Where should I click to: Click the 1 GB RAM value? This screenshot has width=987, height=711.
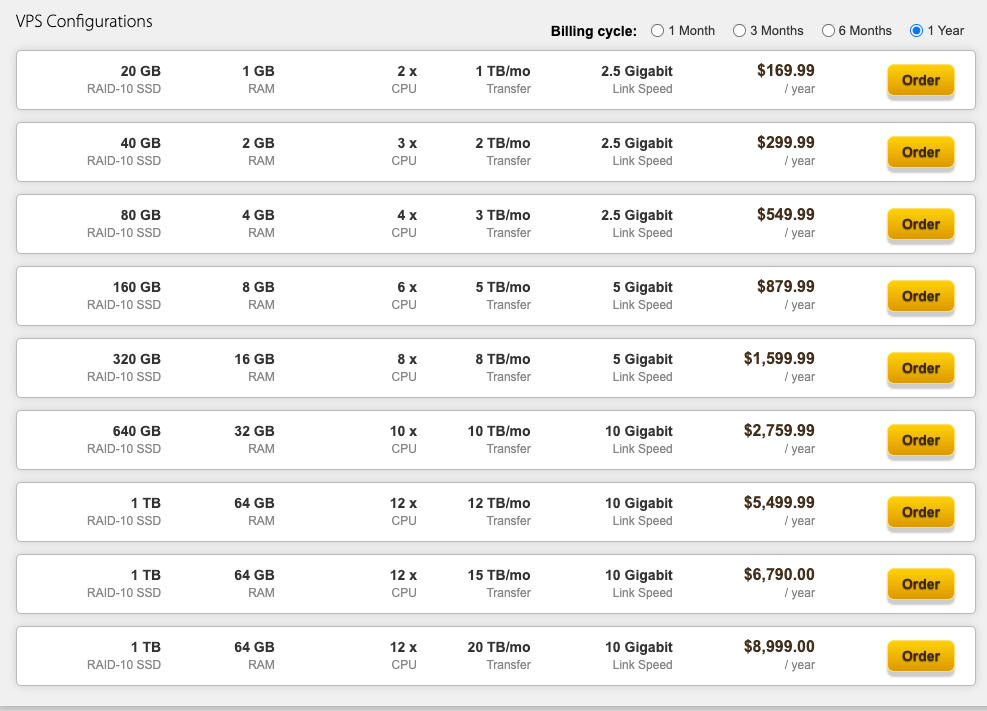pyautogui.click(x=258, y=71)
